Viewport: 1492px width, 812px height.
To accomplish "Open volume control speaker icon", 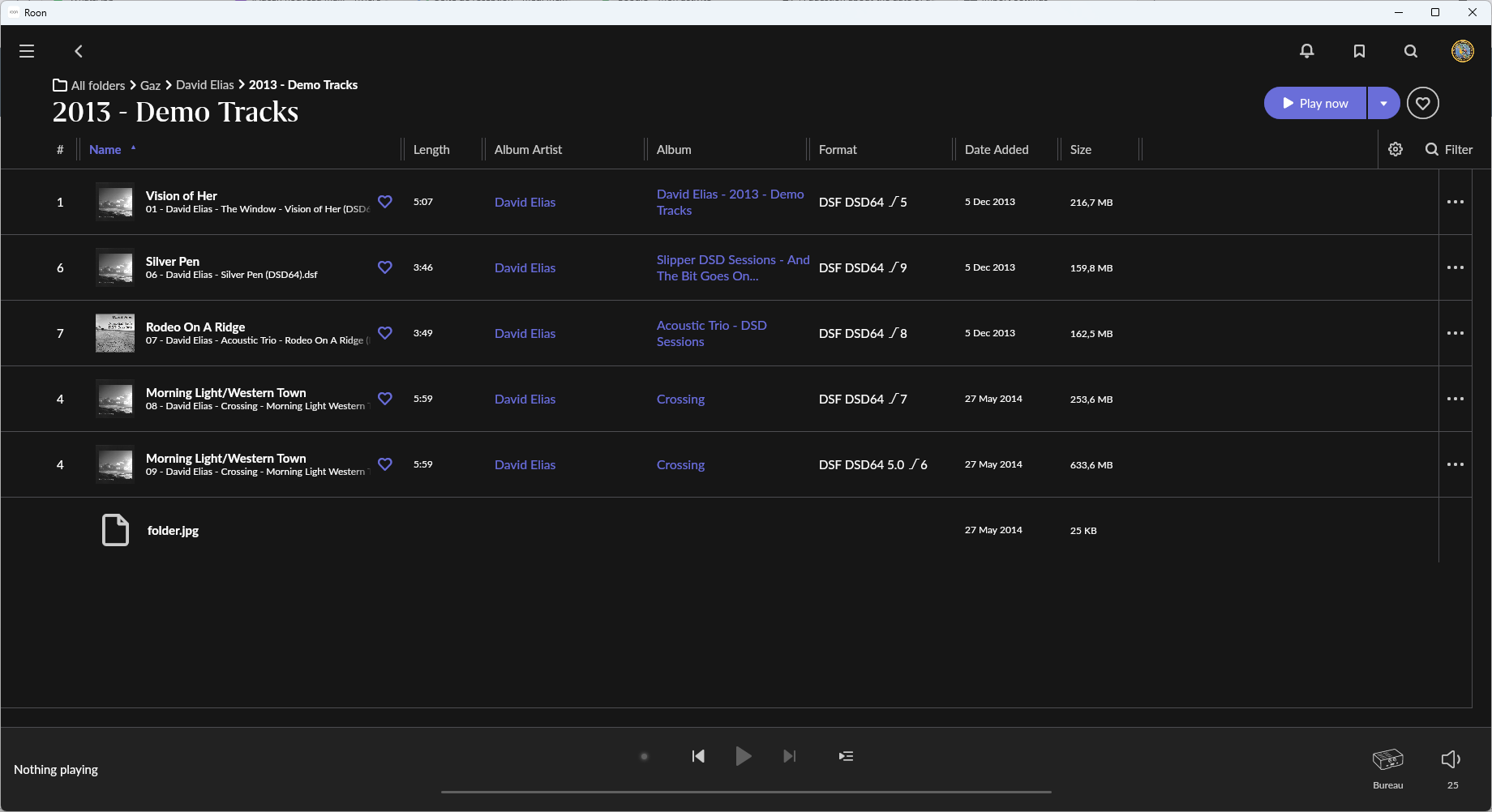I will 1451,759.
